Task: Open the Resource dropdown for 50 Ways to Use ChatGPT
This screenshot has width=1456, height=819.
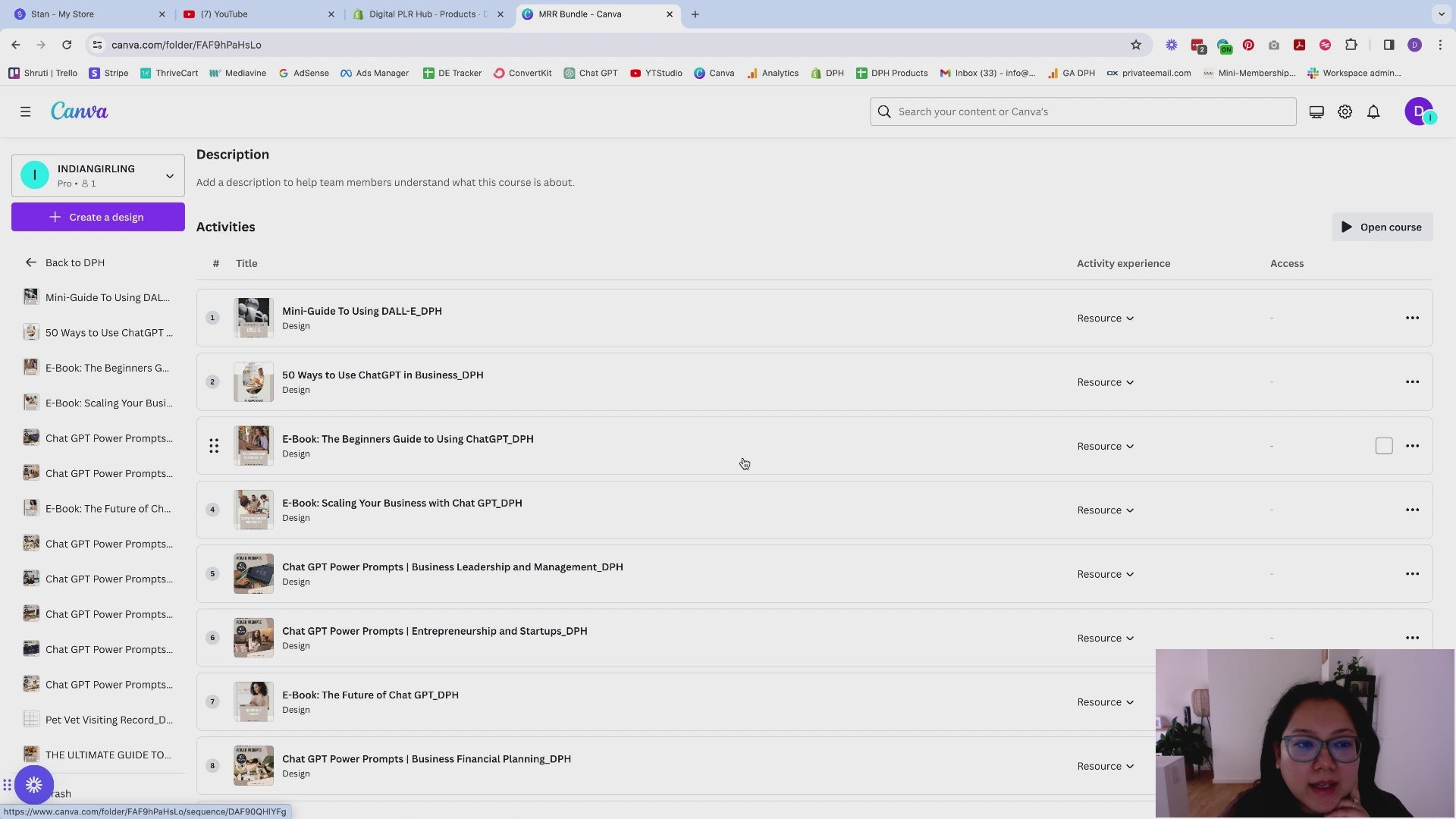Action: [x=1104, y=382]
